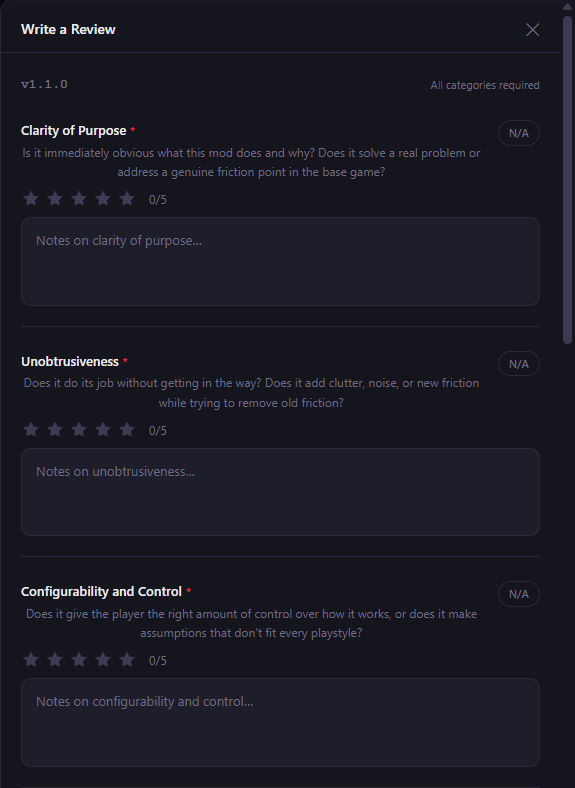Set Unobtrusiveness rating to five stars
Image resolution: width=575 pixels, height=788 pixels.
click(127, 430)
